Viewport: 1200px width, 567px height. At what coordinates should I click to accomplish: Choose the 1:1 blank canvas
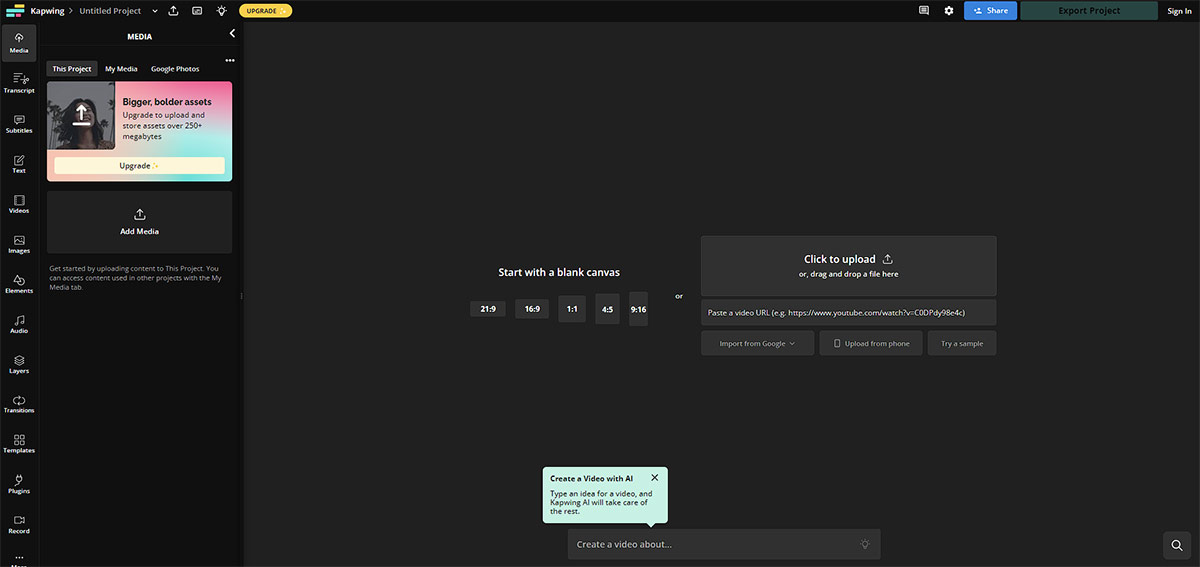pos(572,309)
